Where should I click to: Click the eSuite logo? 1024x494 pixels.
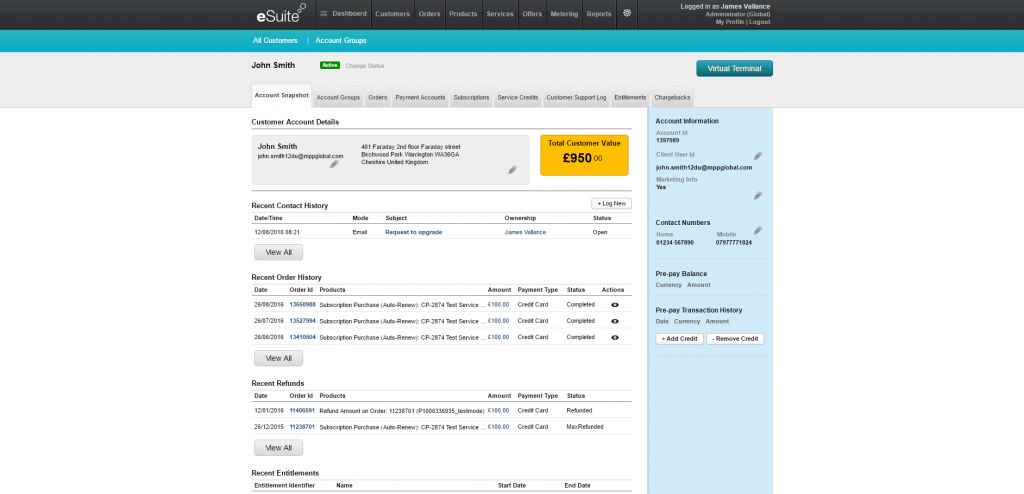279,14
